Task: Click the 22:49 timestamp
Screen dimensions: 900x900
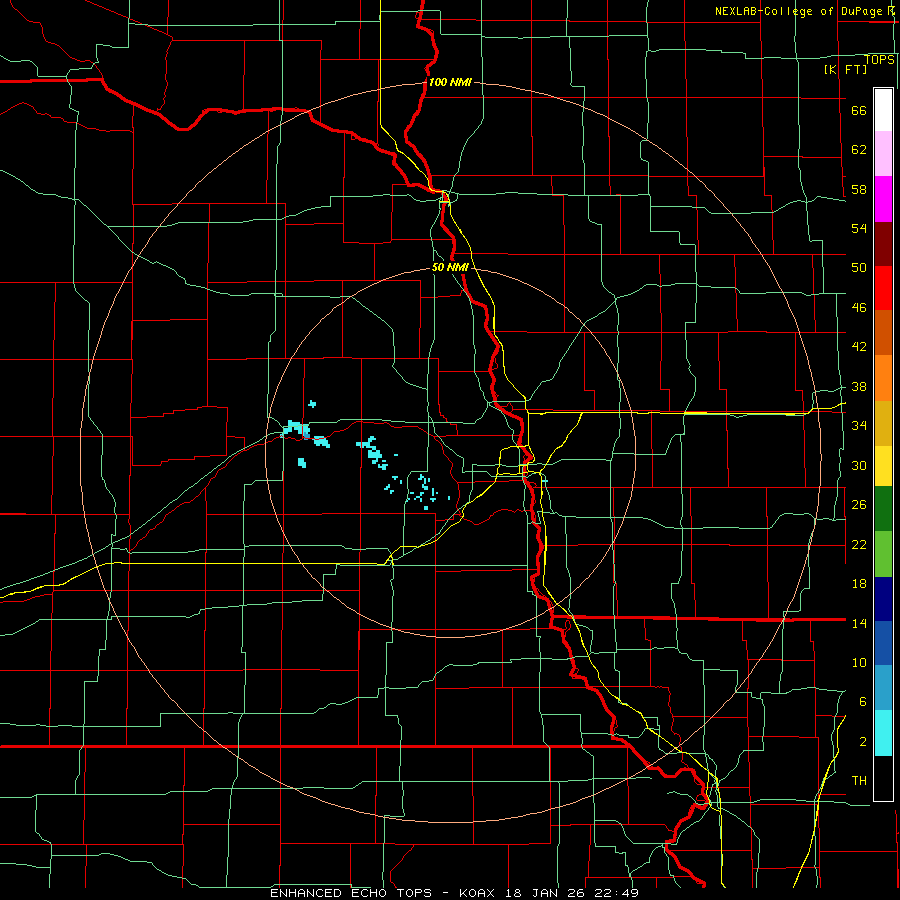Action: coord(617,893)
